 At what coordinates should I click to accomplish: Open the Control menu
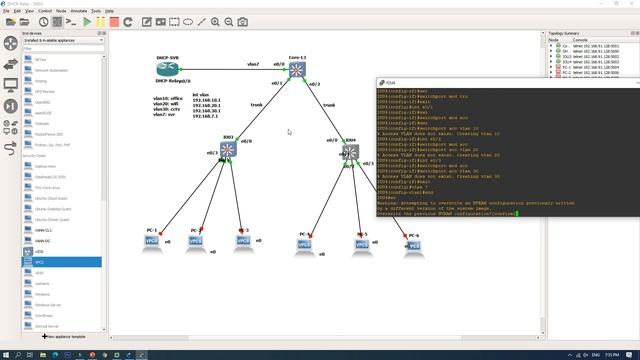(45, 11)
